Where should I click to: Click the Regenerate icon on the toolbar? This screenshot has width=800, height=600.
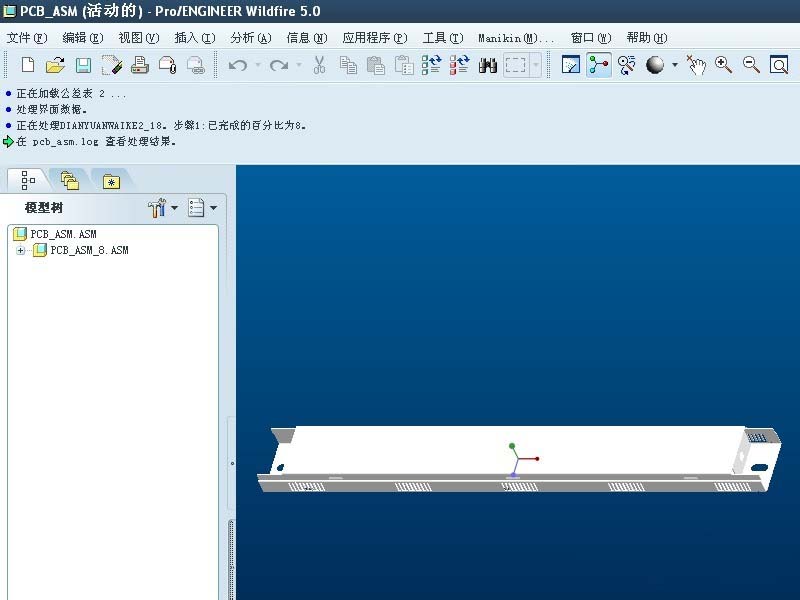click(x=429, y=64)
